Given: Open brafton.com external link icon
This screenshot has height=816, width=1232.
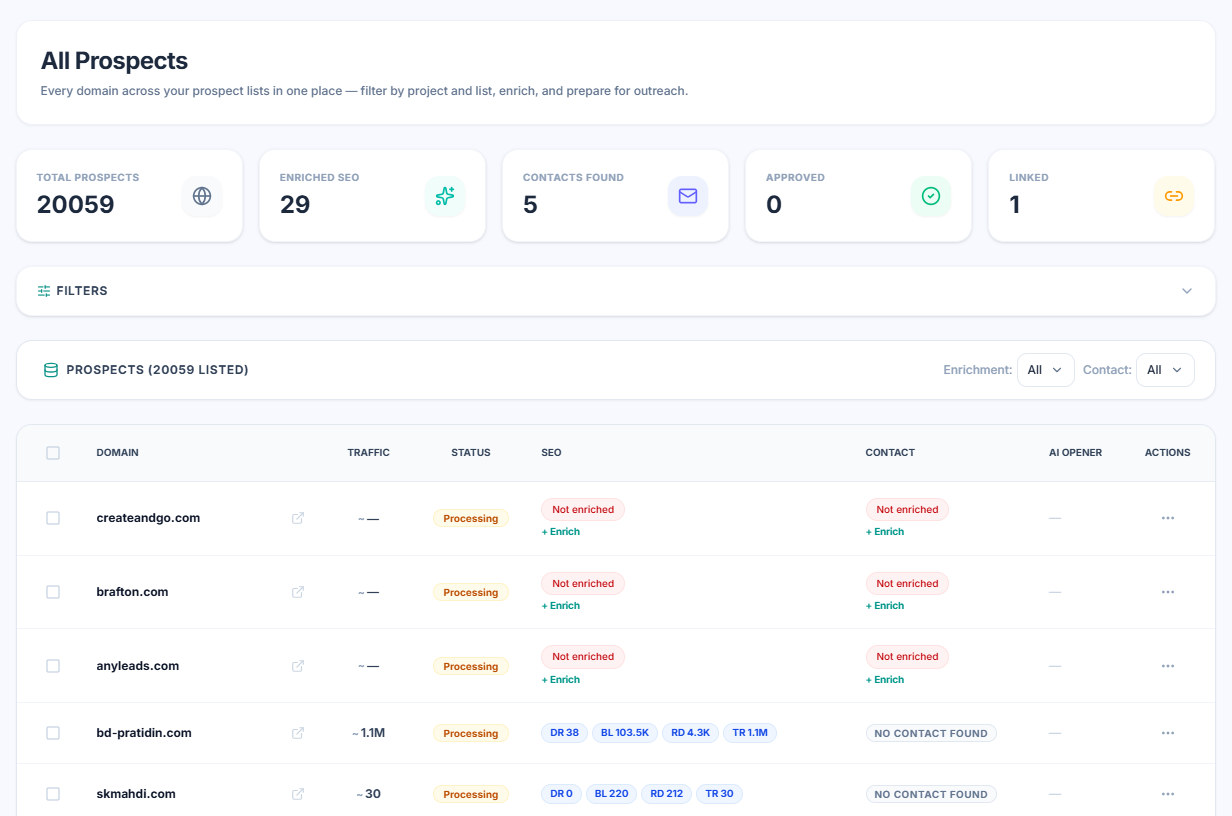Looking at the screenshot, I should pyautogui.click(x=298, y=592).
